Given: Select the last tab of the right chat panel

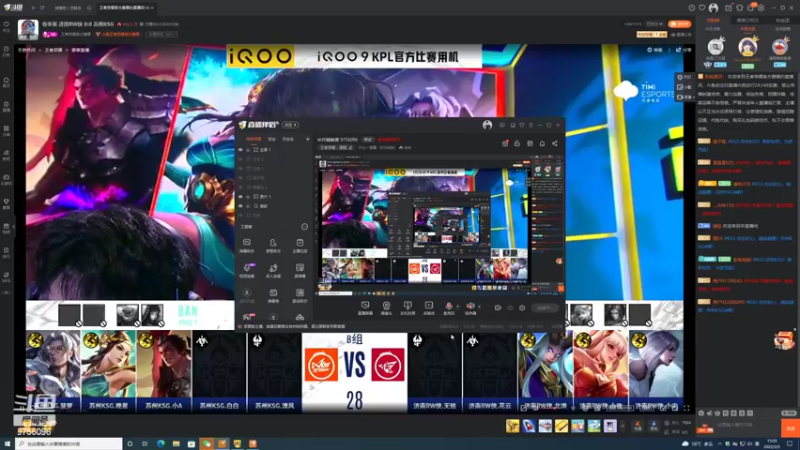Looking at the screenshot, I should click(782, 20).
